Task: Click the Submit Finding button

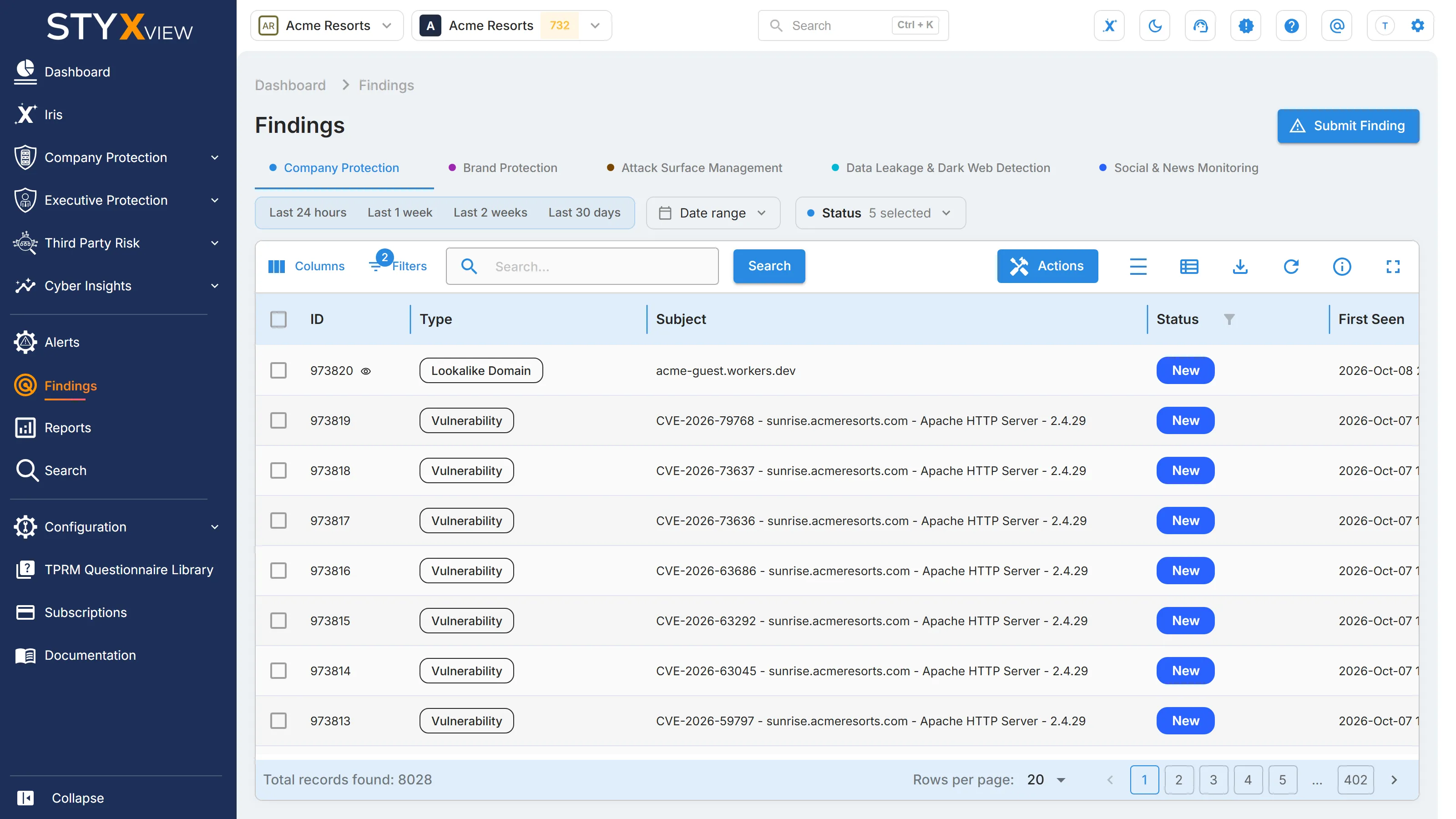Action: pos(1348,126)
